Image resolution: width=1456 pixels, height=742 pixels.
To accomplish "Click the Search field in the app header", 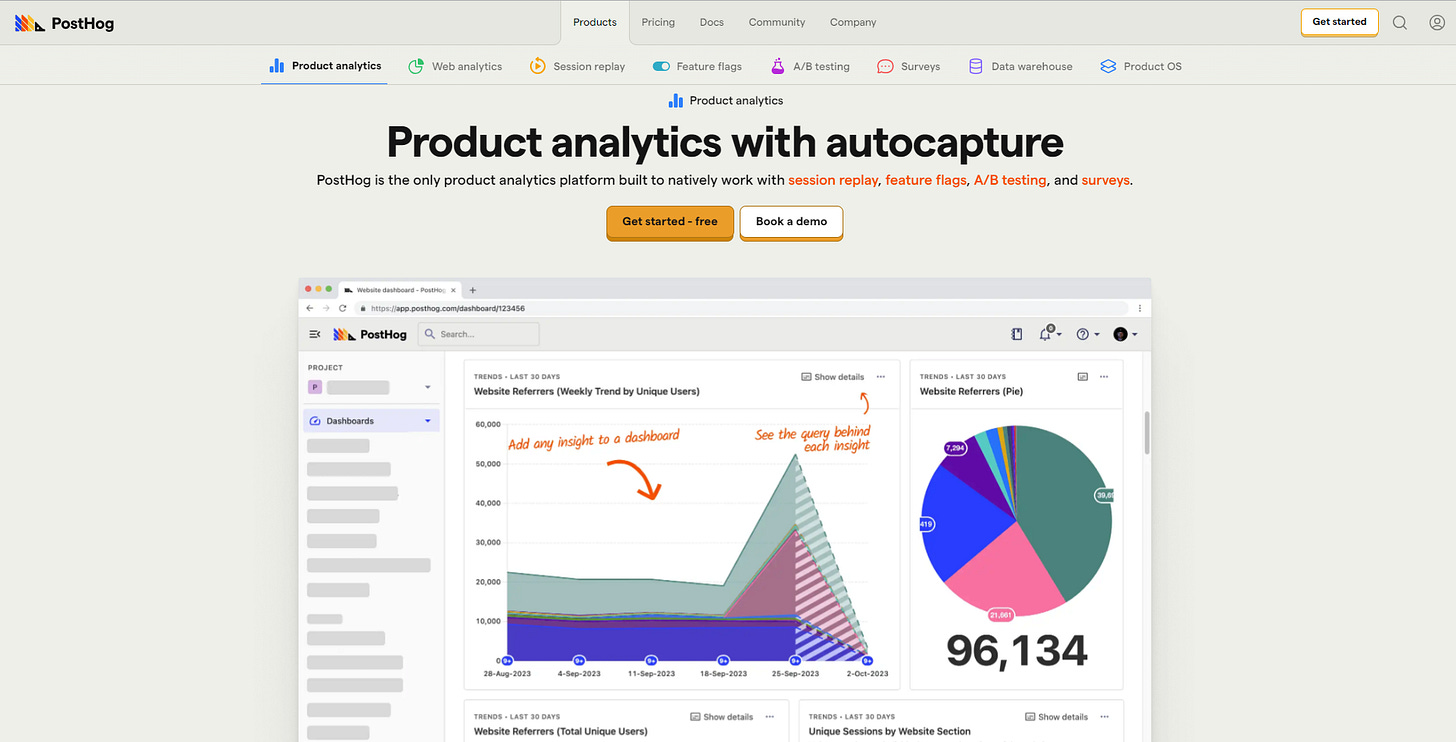I will click(x=478, y=334).
